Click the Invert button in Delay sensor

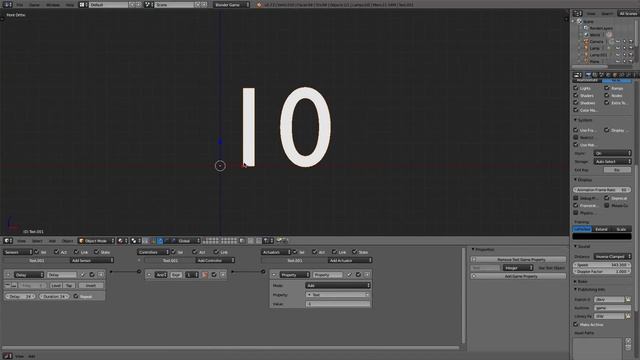[x=91, y=285]
